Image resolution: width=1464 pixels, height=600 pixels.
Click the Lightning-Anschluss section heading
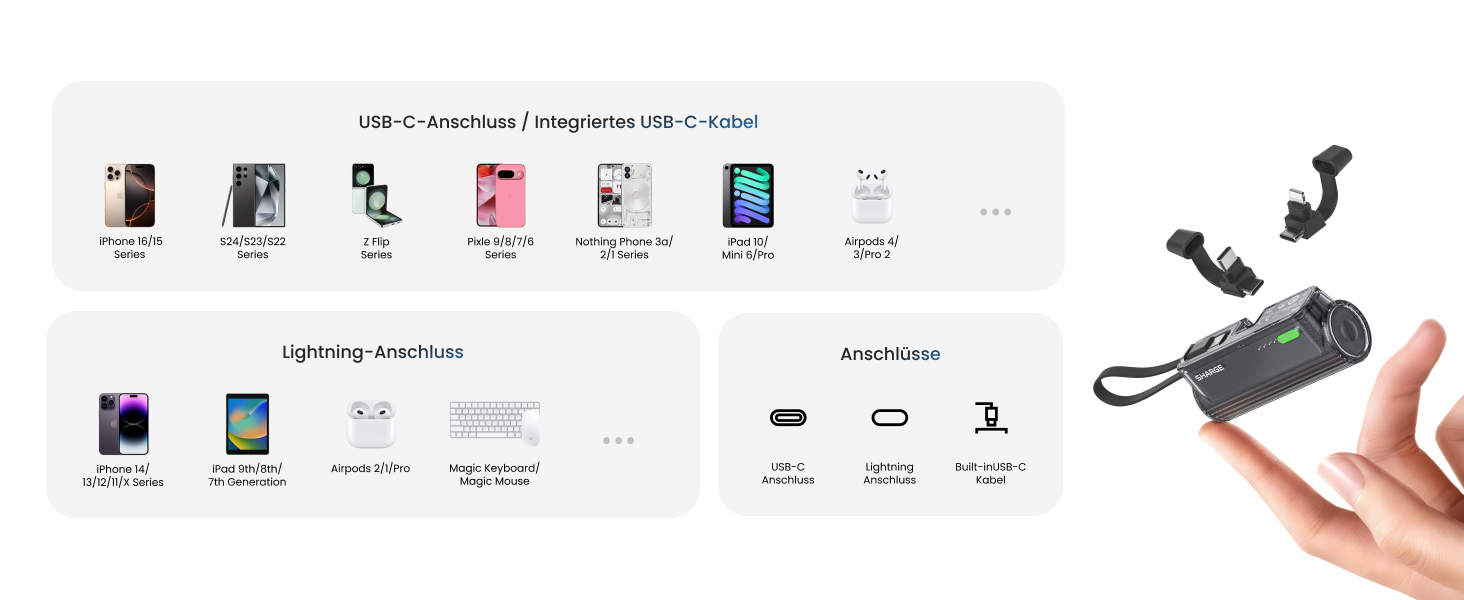coord(372,352)
